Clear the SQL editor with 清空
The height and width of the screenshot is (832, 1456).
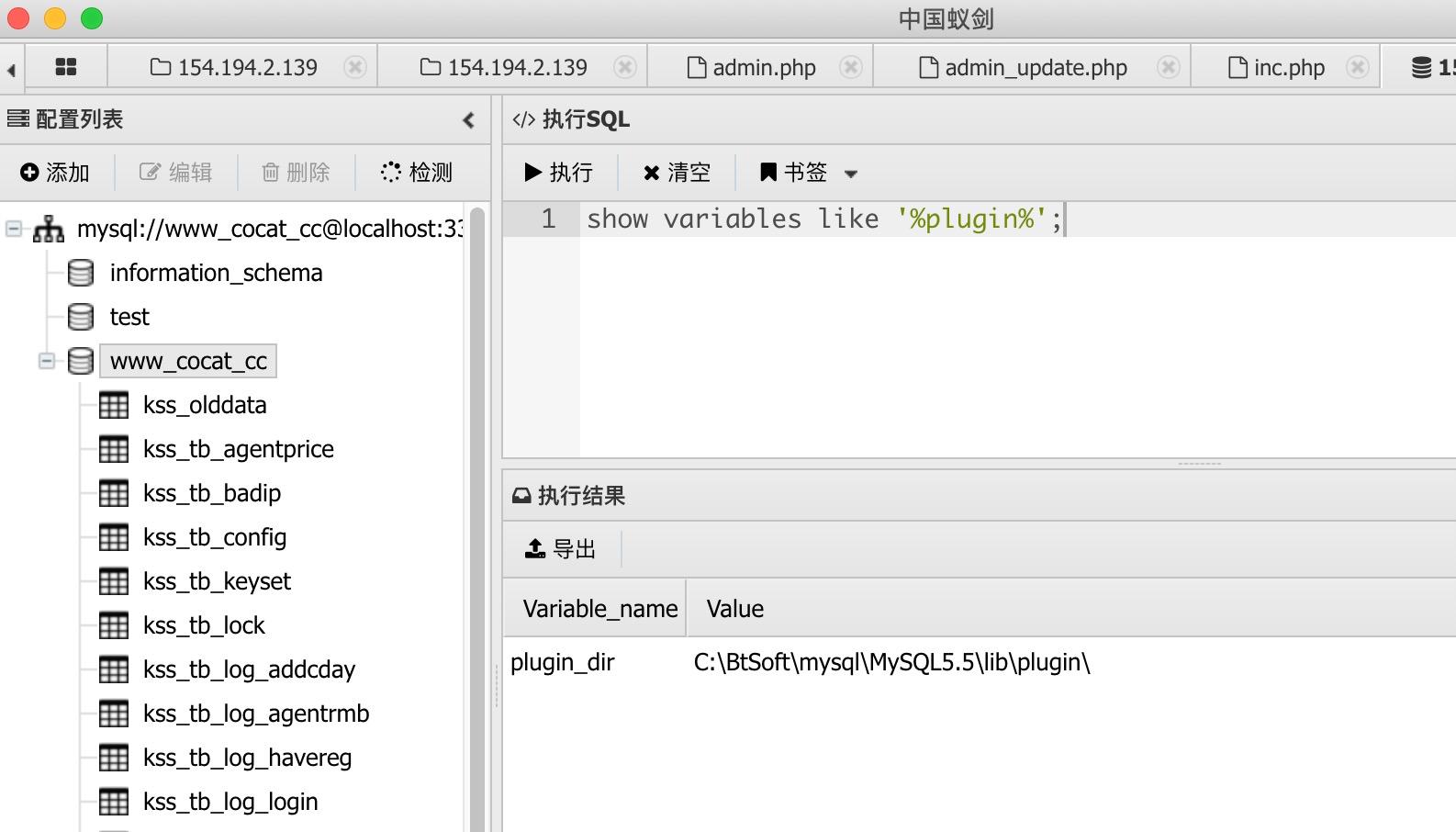pos(678,173)
